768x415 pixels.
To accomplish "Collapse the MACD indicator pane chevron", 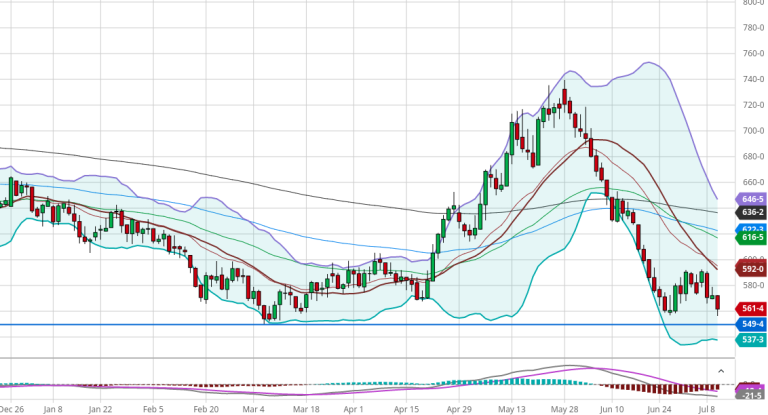I will [720, 372].
